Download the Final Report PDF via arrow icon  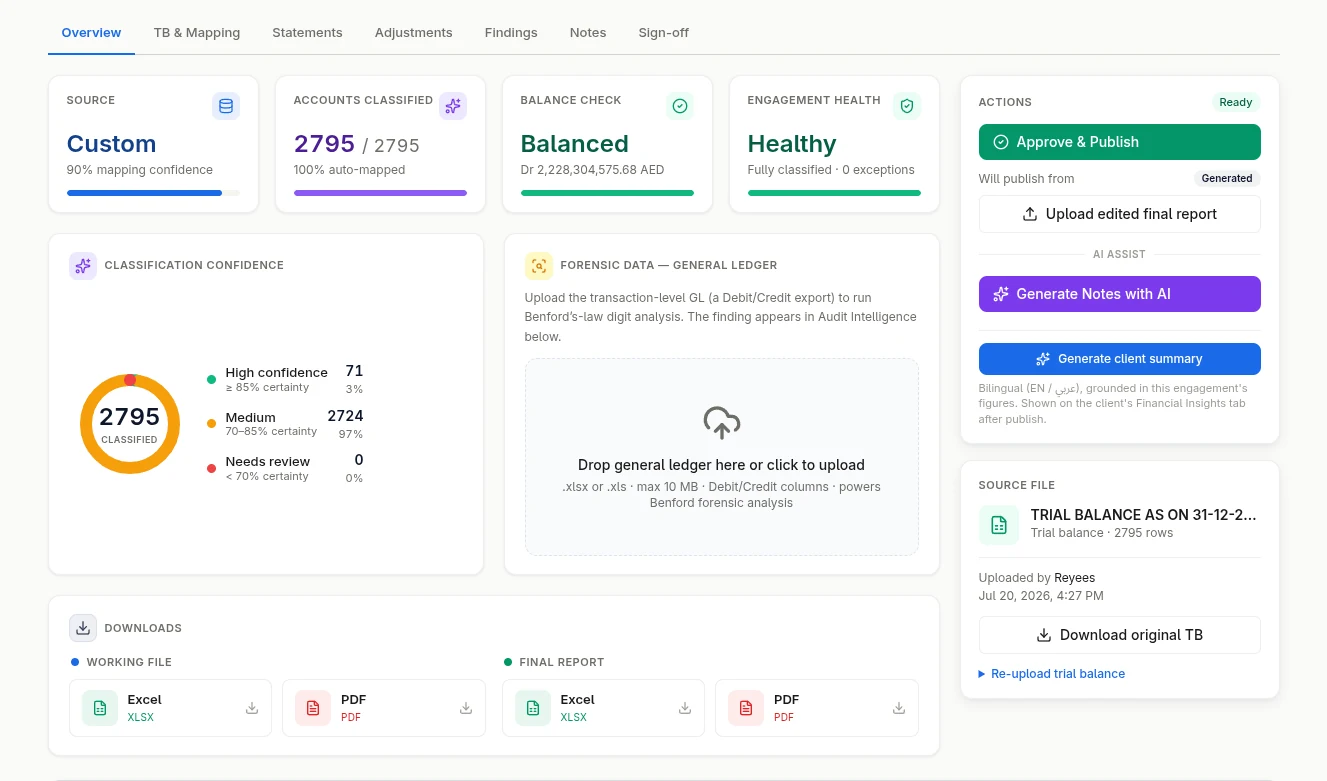tap(899, 708)
